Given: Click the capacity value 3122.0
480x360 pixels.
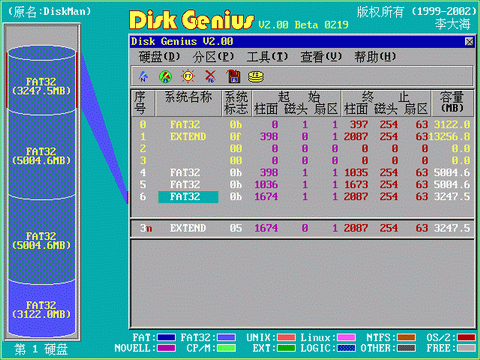Looking at the screenshot, I should pos(452,125).
